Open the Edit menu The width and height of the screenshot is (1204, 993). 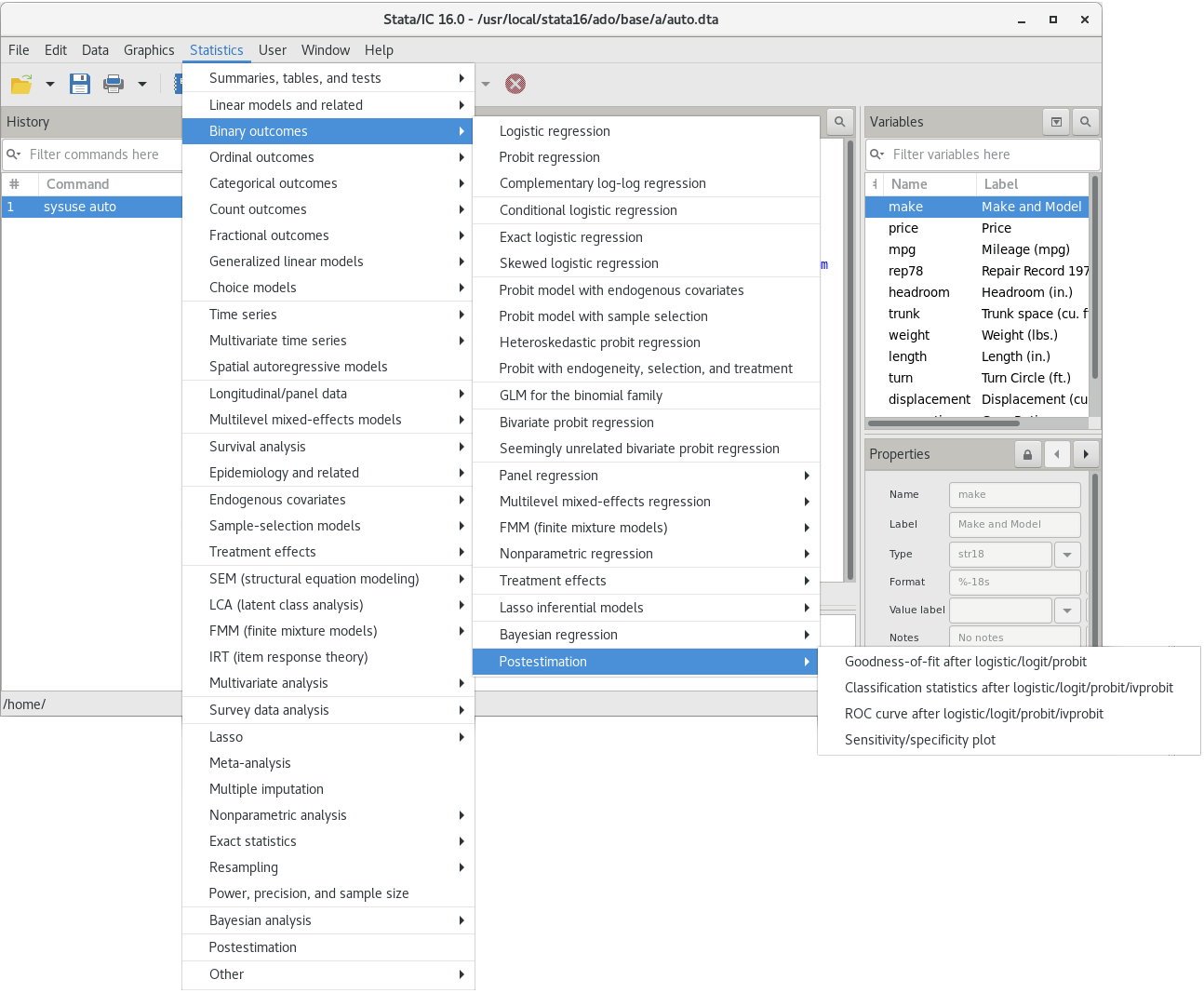pos(56,50)
